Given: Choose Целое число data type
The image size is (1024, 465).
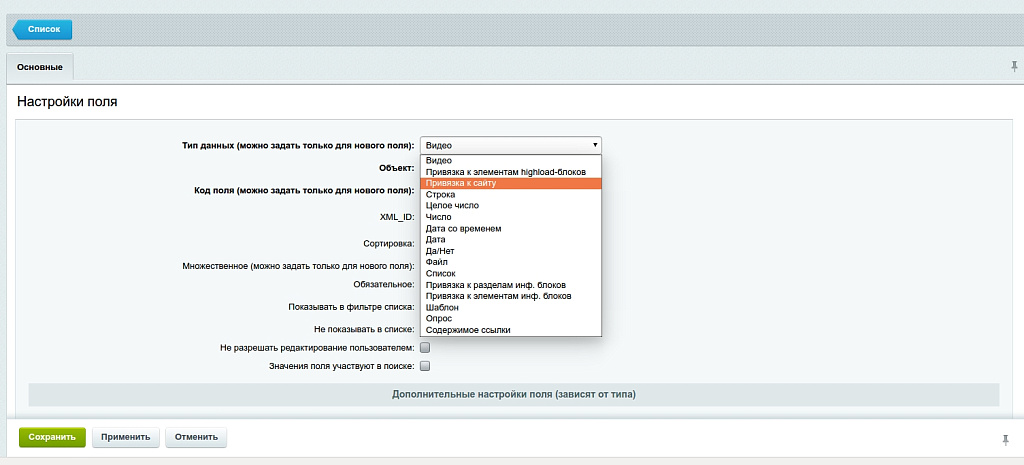Looking at the screenshot, I should click(452, 205).
